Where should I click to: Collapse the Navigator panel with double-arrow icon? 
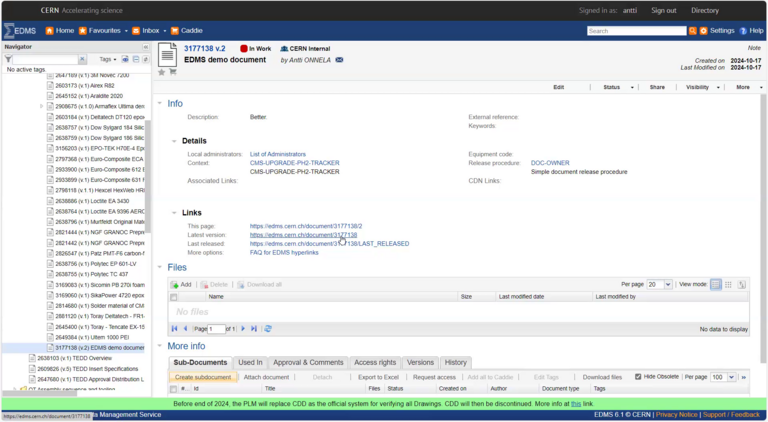[145, 47]
